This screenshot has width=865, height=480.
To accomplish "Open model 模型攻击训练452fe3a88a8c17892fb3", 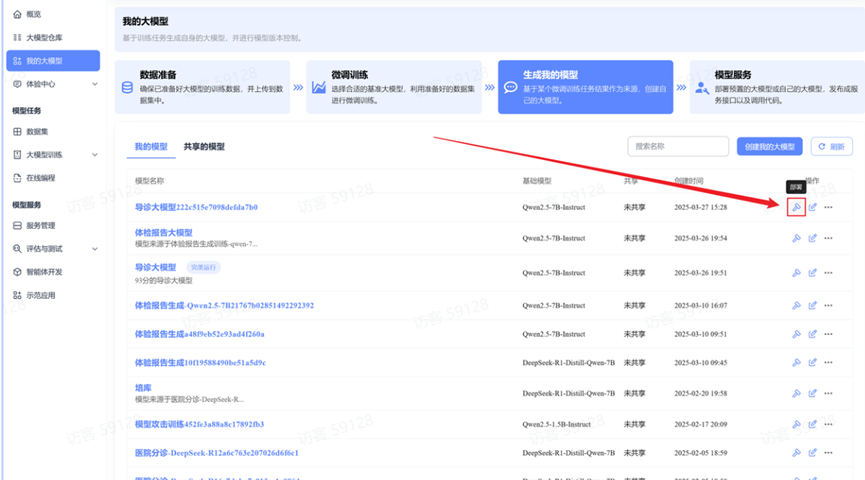I will pyautogui.click(x=200, y=424).
